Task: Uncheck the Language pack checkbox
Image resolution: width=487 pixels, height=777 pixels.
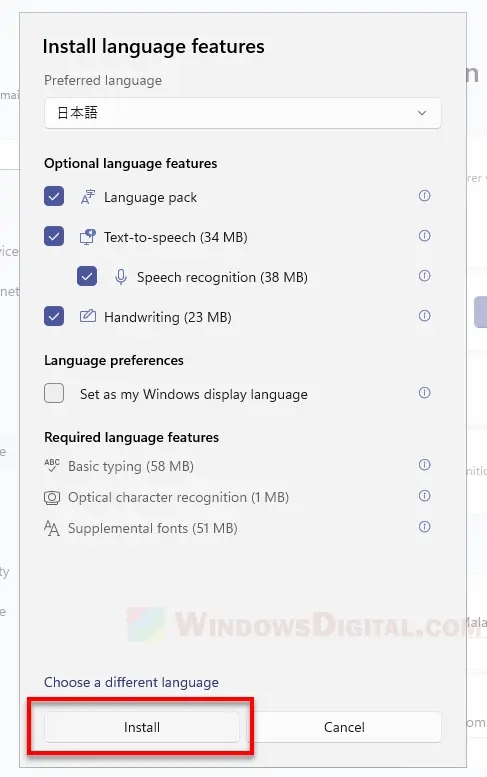Action: click(54, 196)
